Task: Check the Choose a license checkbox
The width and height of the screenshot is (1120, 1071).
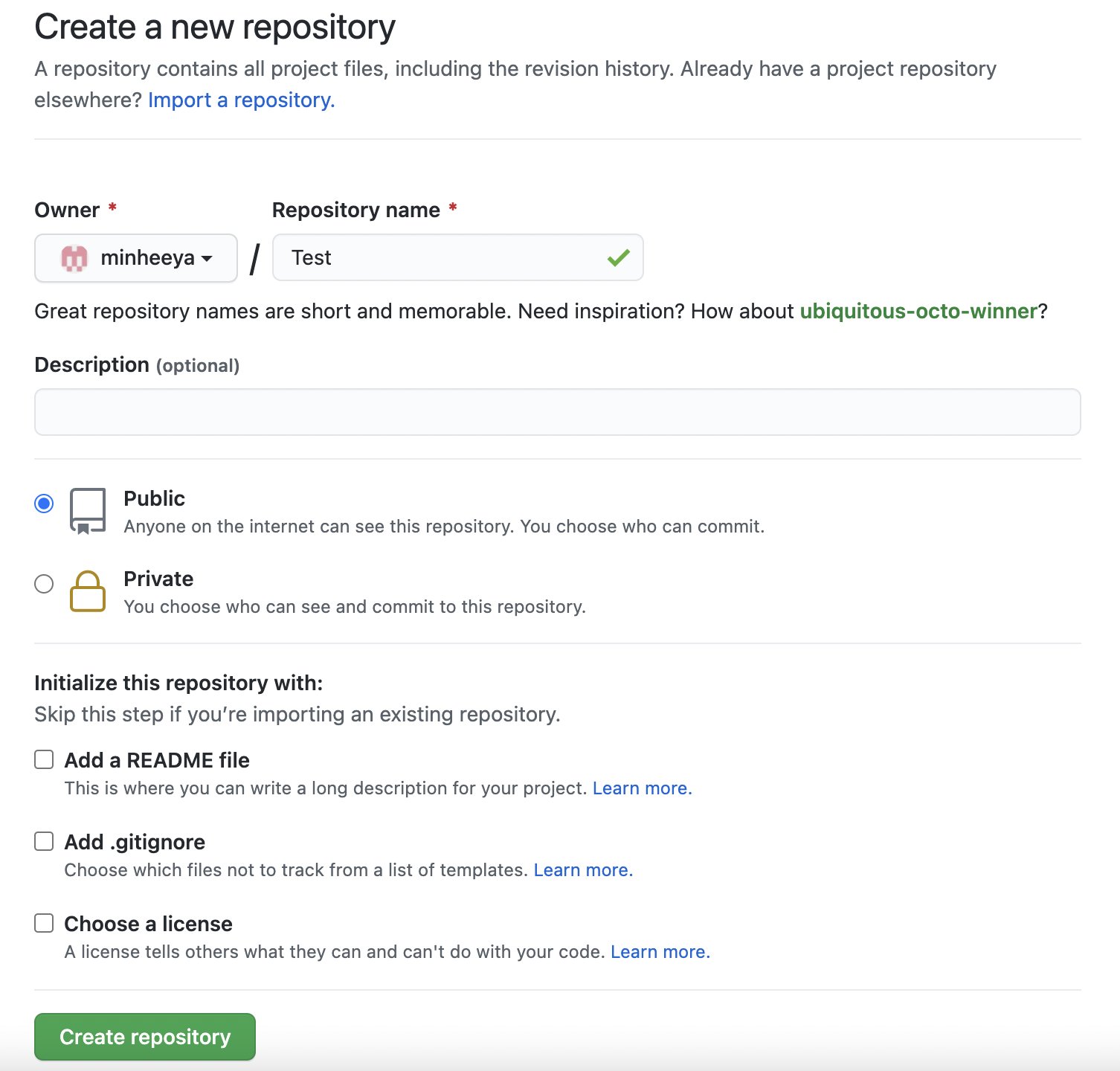Action: tap(44, 923)
